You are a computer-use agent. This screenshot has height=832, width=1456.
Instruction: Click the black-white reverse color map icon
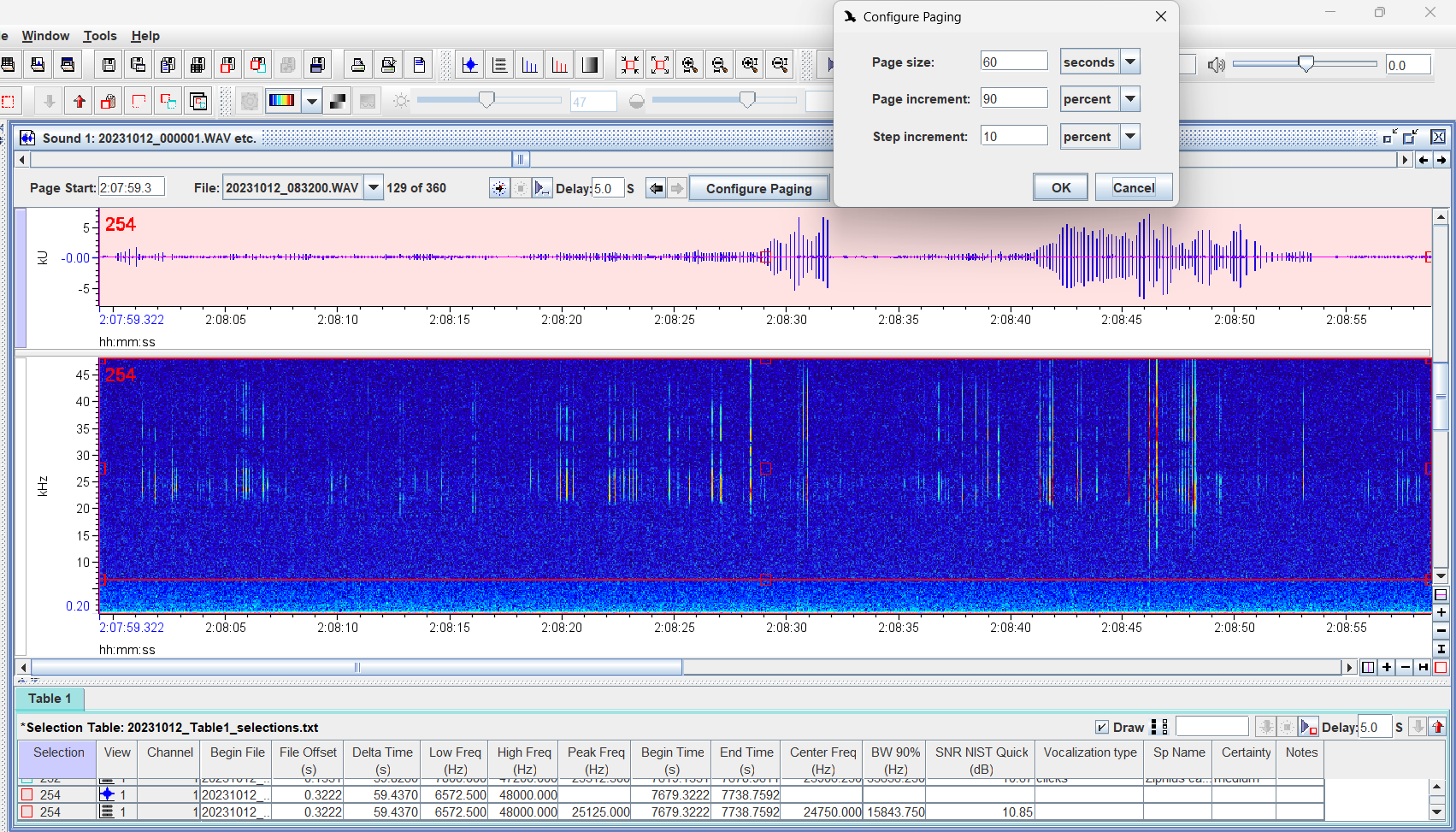[338, 102]
